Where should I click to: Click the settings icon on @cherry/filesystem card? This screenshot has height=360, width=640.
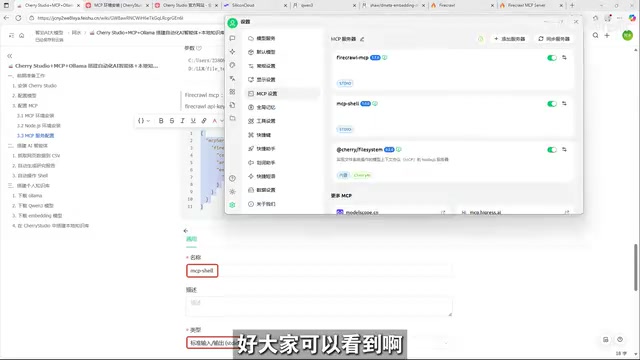(x=564, y=150)
